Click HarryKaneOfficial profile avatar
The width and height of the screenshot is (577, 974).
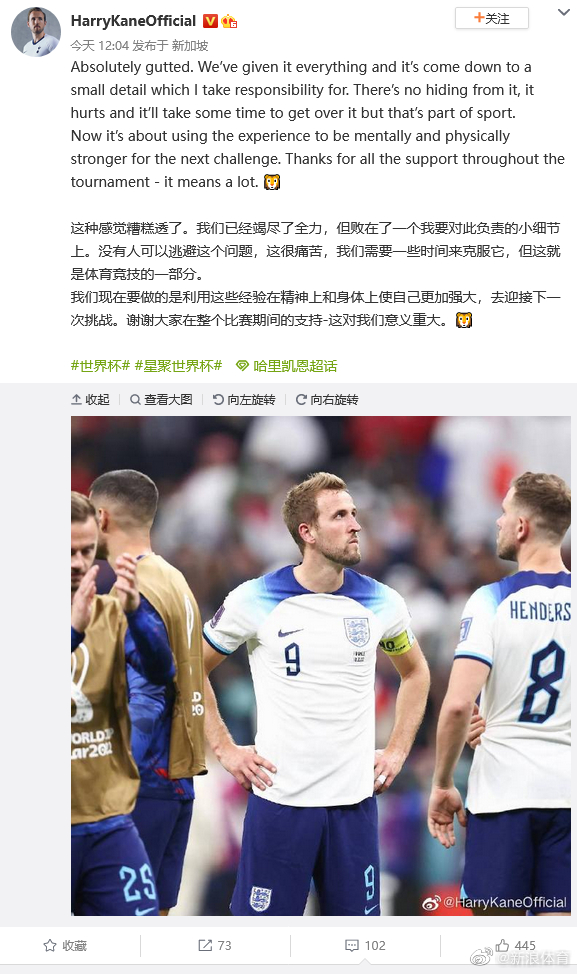point(35,32)
